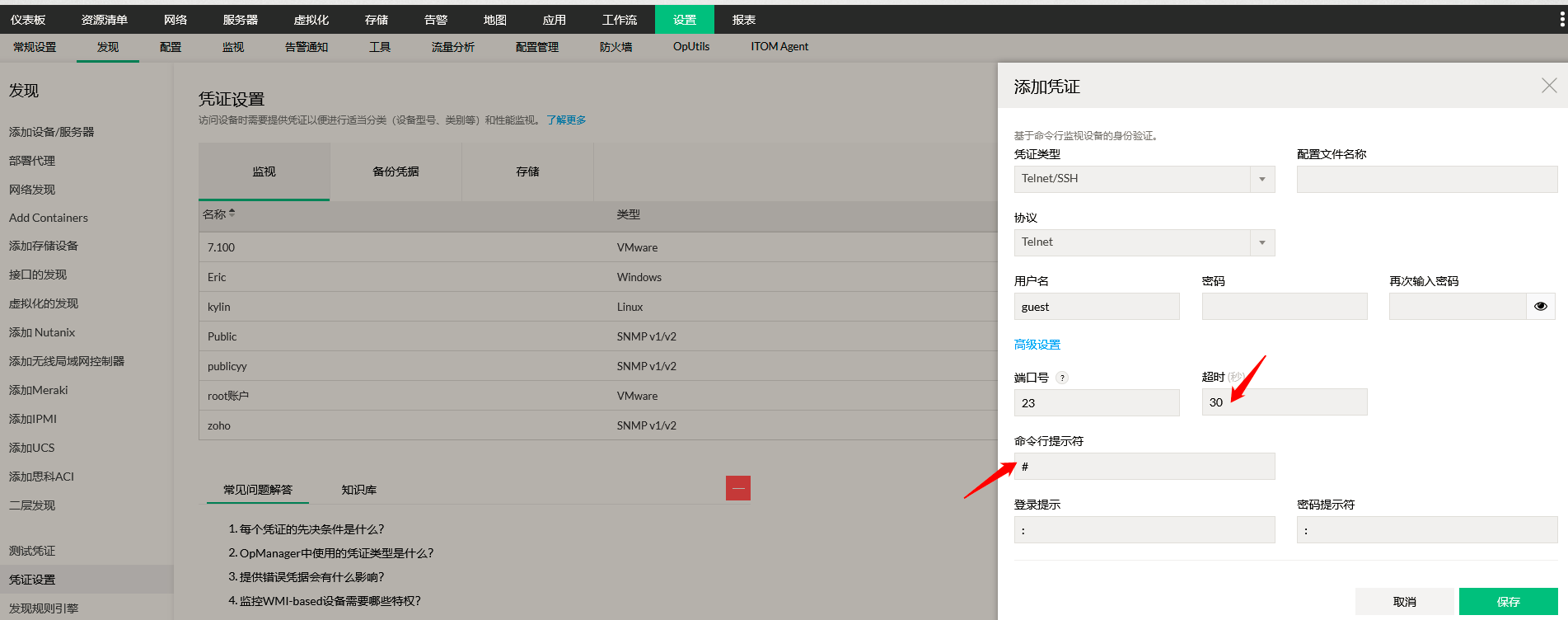Select the 备份凭据 credentials tab

(396, 171)
